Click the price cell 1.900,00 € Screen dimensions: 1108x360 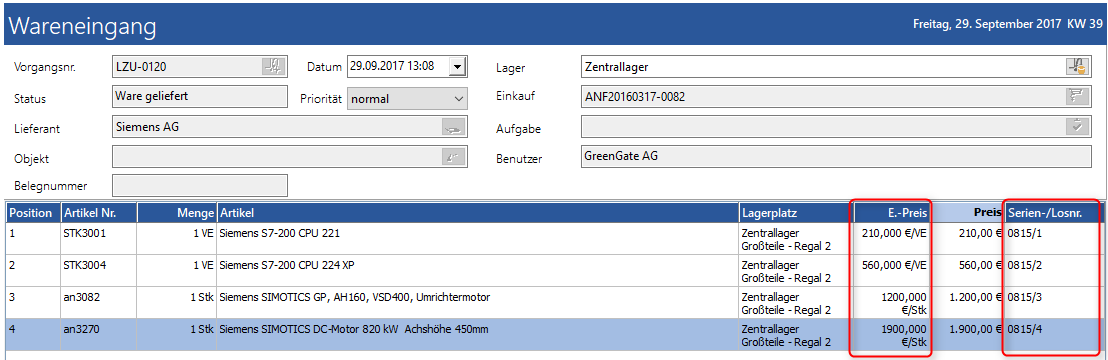tap(968, 335)
